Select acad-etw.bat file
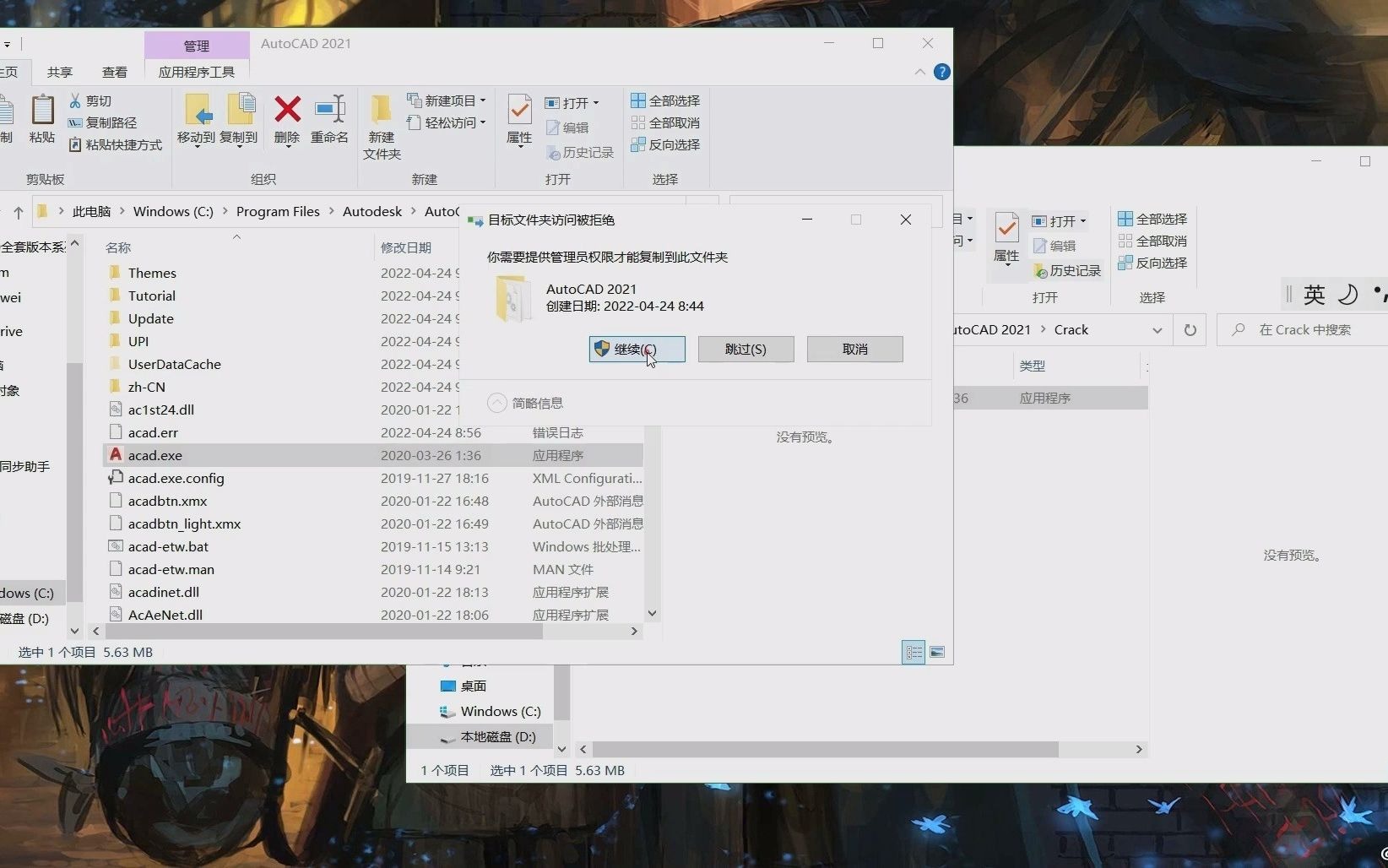The width and height of the screenshot is (1388, 868). click(168, 546)
